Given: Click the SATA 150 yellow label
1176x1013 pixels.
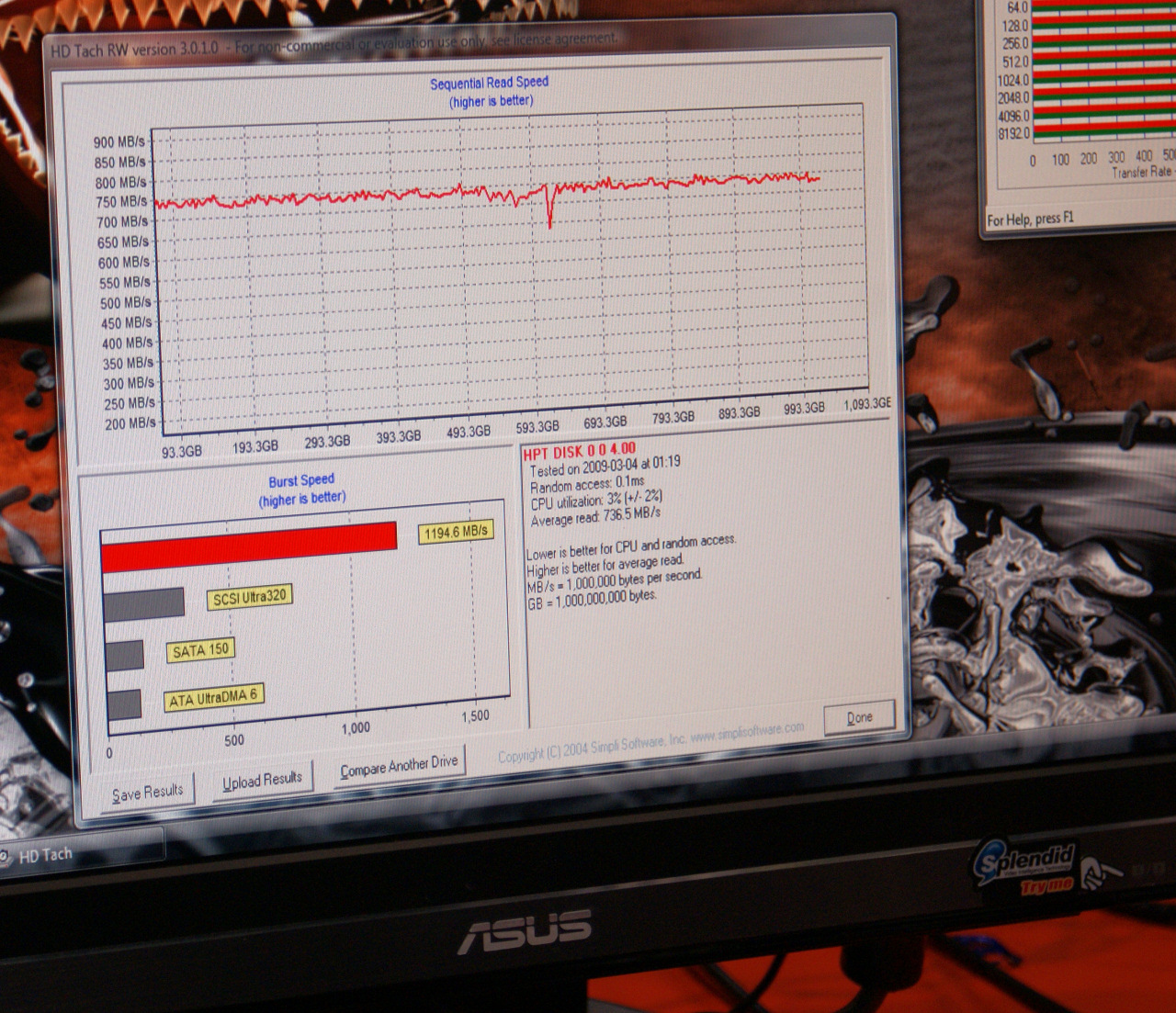Looking at the screenshot, I should [x=200, y=650].
